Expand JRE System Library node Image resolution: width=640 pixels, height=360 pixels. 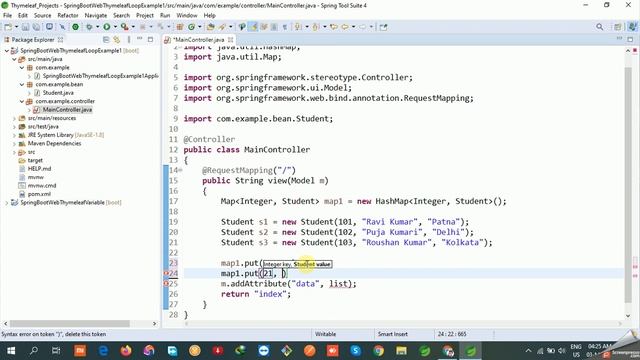point(14,135)
